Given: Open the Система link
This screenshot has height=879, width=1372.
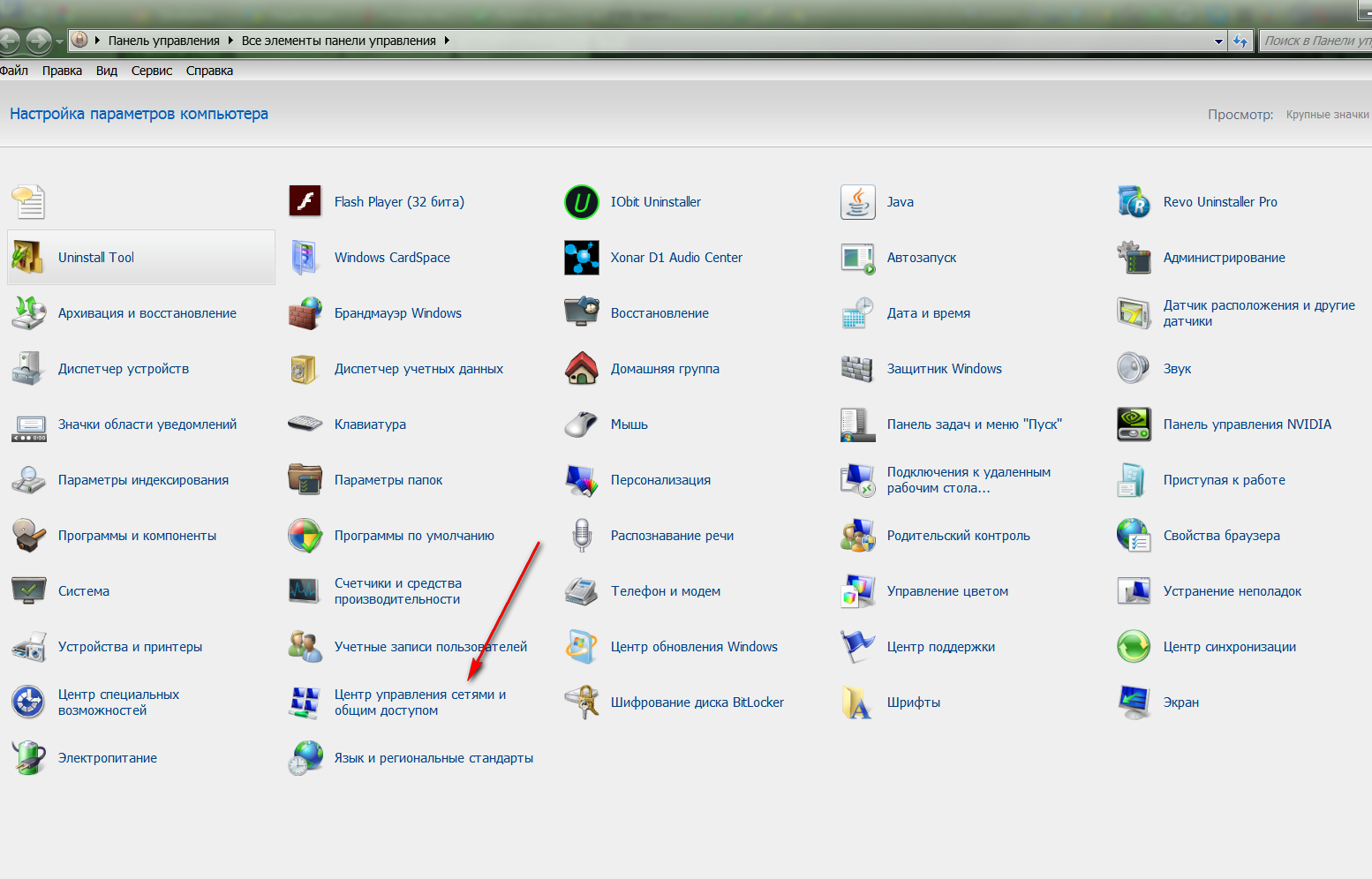Looking at the screenshot, I should (x=84, y=591).
